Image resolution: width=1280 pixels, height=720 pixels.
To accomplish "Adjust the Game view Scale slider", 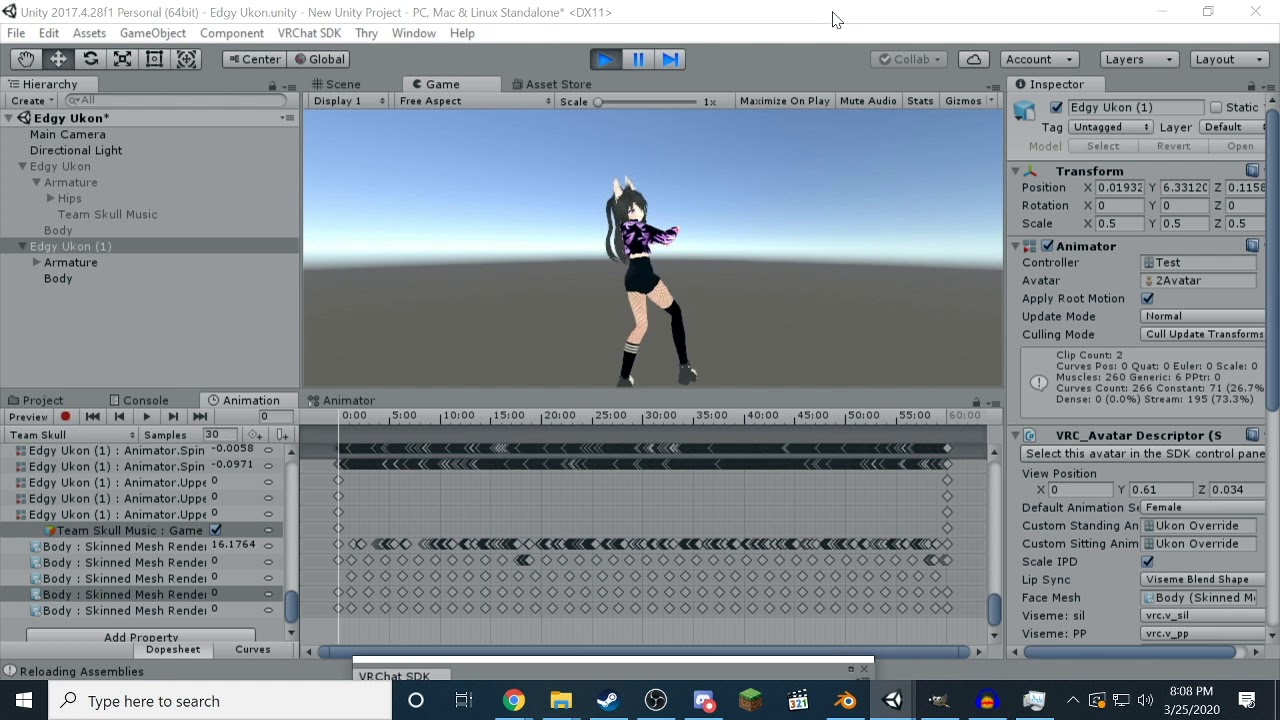I will click(x=646, y=102).
